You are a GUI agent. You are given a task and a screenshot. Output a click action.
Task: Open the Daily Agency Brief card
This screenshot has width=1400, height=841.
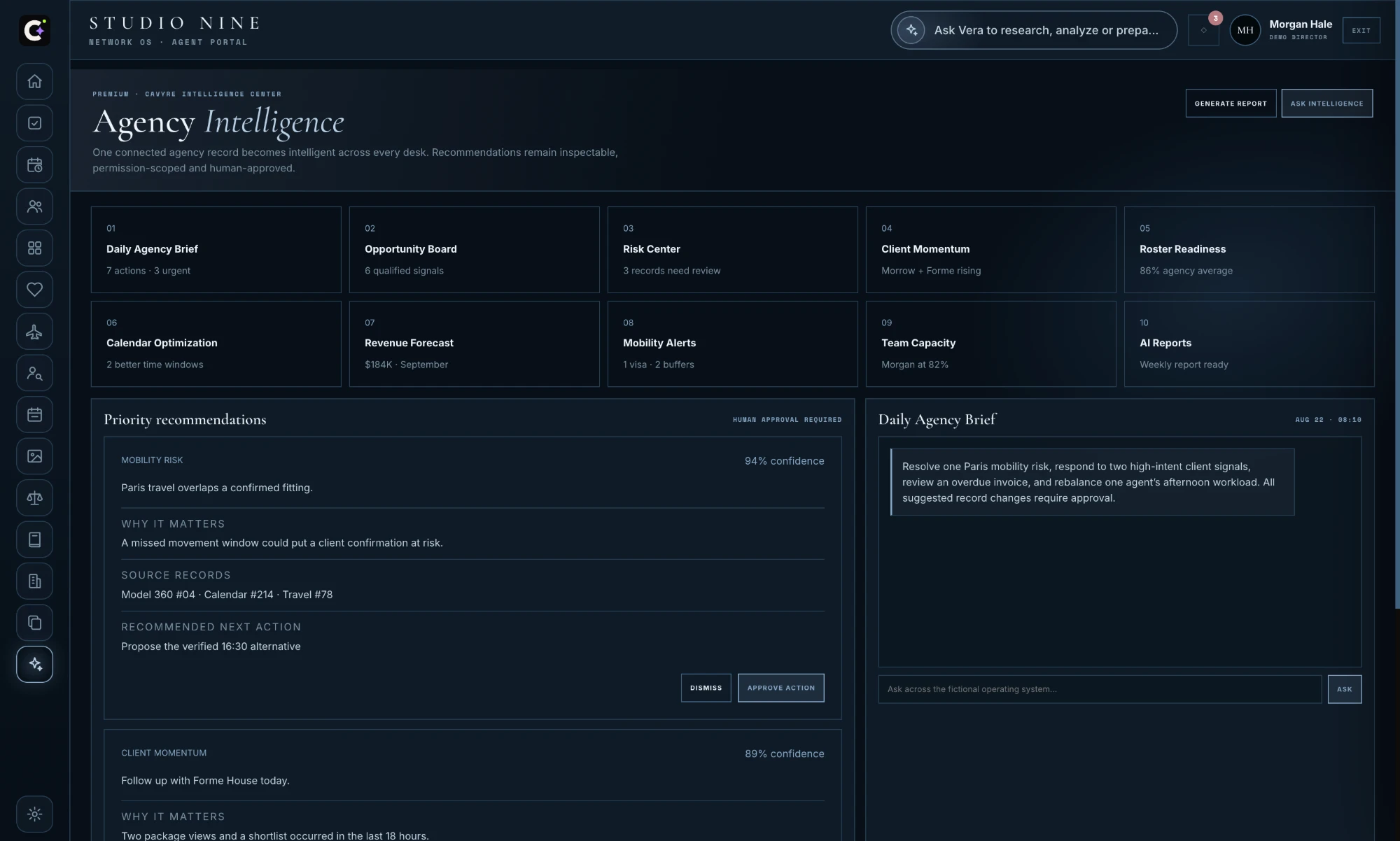point(216,249)
